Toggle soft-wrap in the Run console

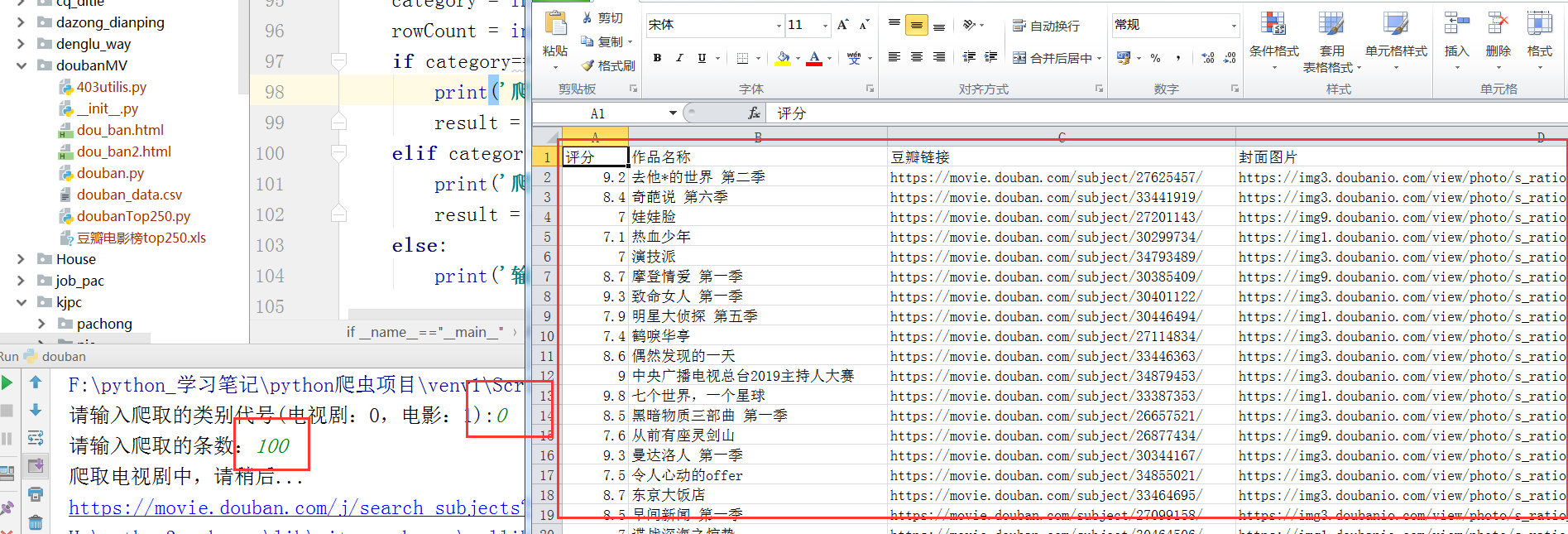click(x=36, y=438)
